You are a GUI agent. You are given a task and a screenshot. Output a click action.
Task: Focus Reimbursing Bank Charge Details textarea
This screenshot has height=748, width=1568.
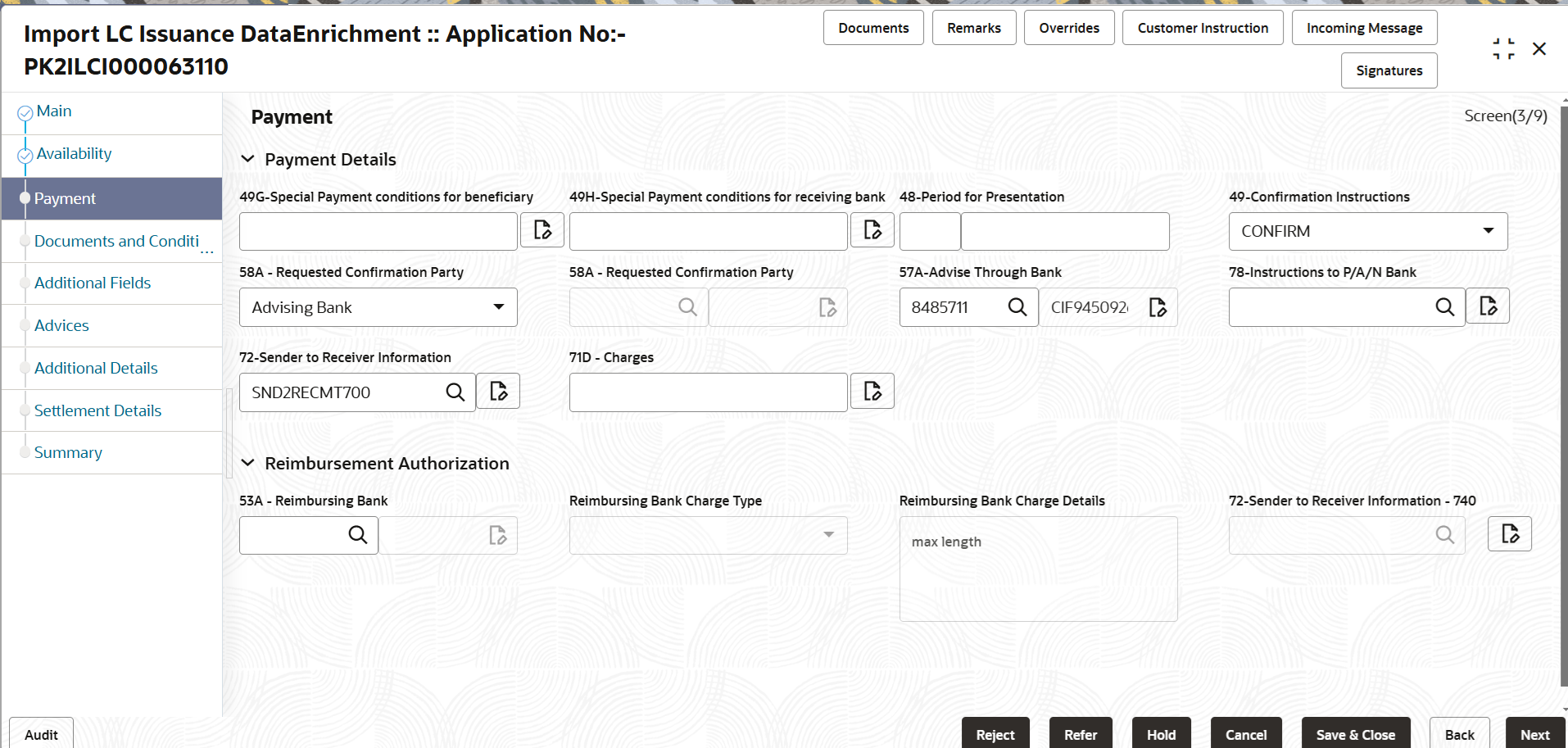pos(1039,569)
